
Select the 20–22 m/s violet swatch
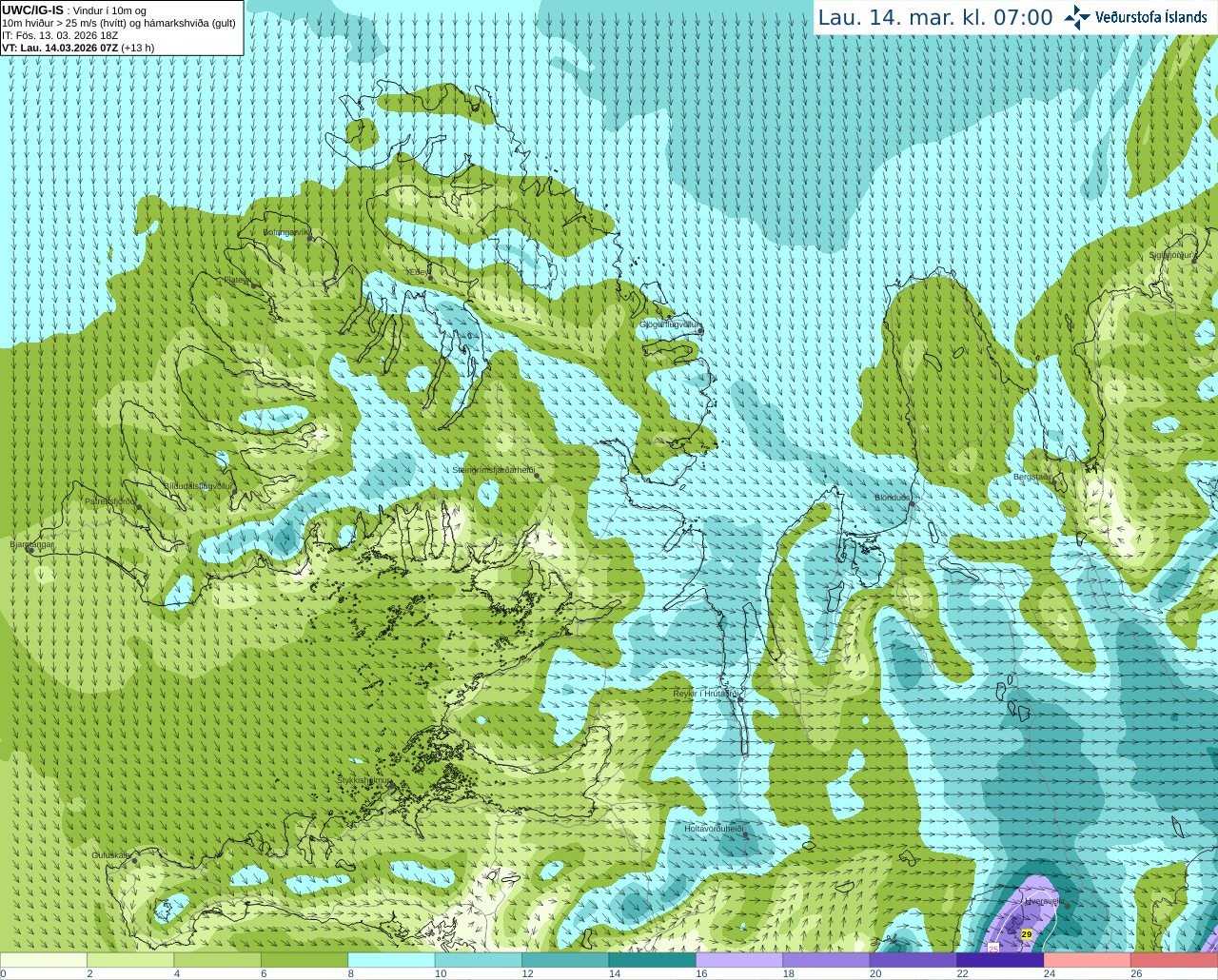[913, 960]
